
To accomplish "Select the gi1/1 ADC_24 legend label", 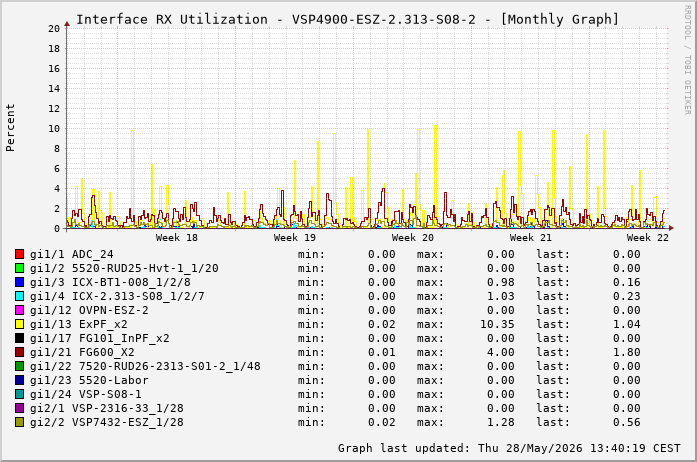I will pyautogui.click(x=72, y=254).
